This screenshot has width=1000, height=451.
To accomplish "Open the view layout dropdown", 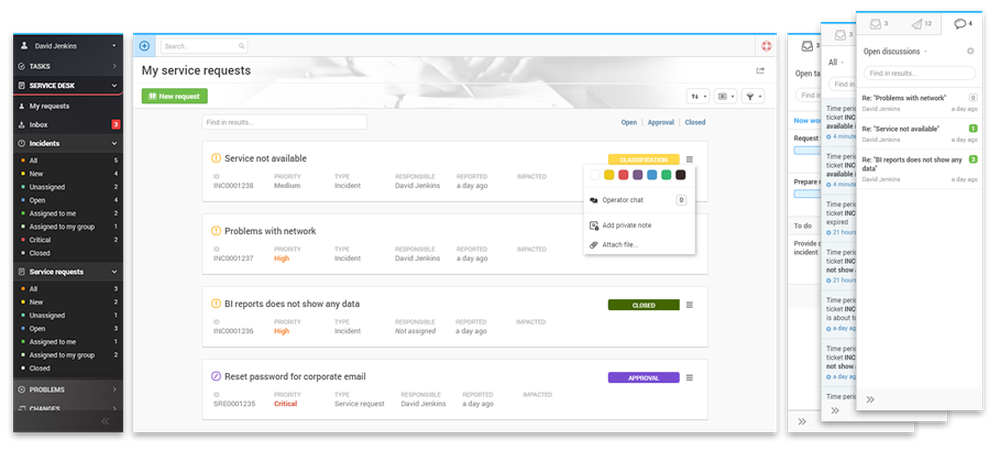I will 725,96.
